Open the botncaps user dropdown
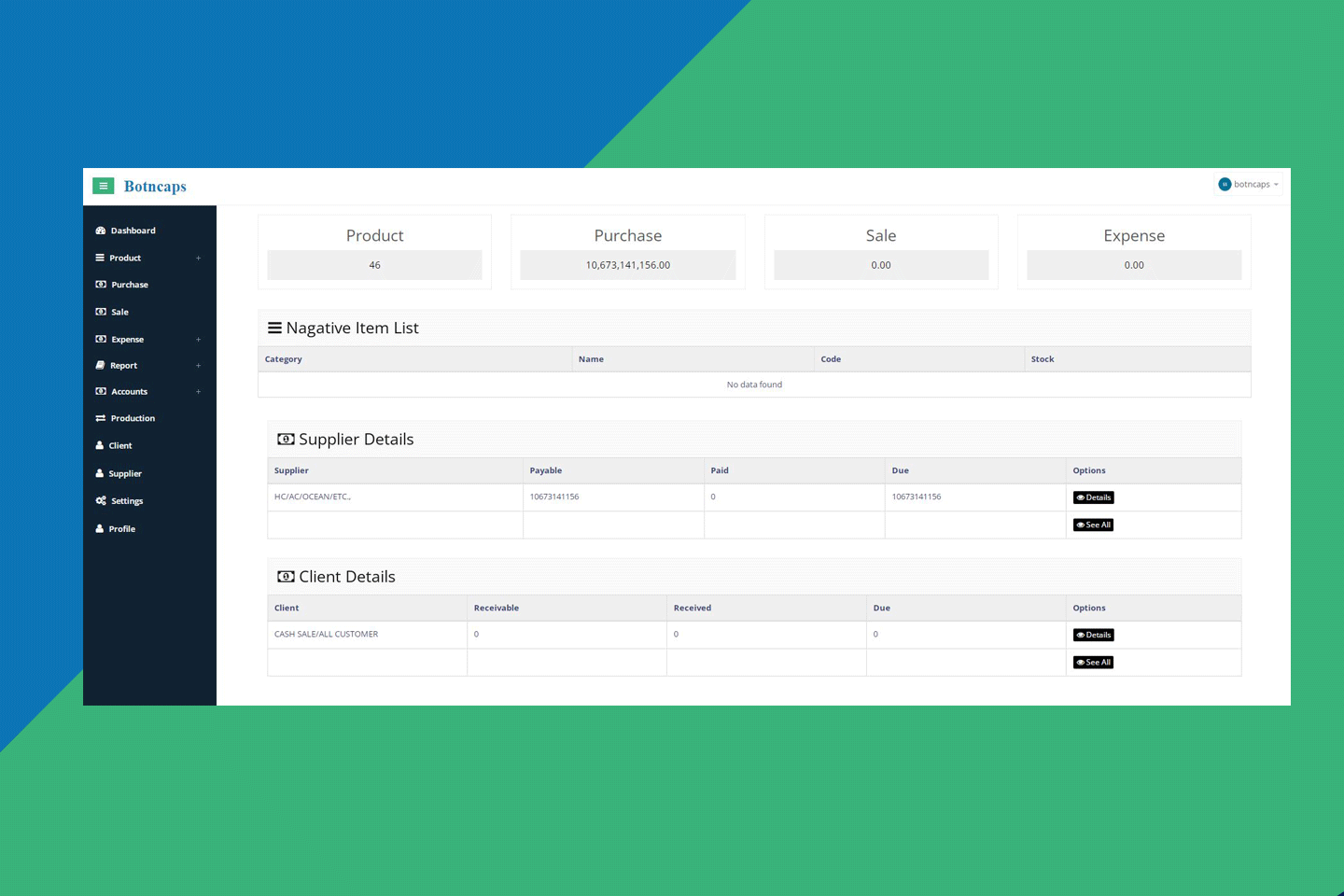Screen dimensions: 1344x896 1249,185
